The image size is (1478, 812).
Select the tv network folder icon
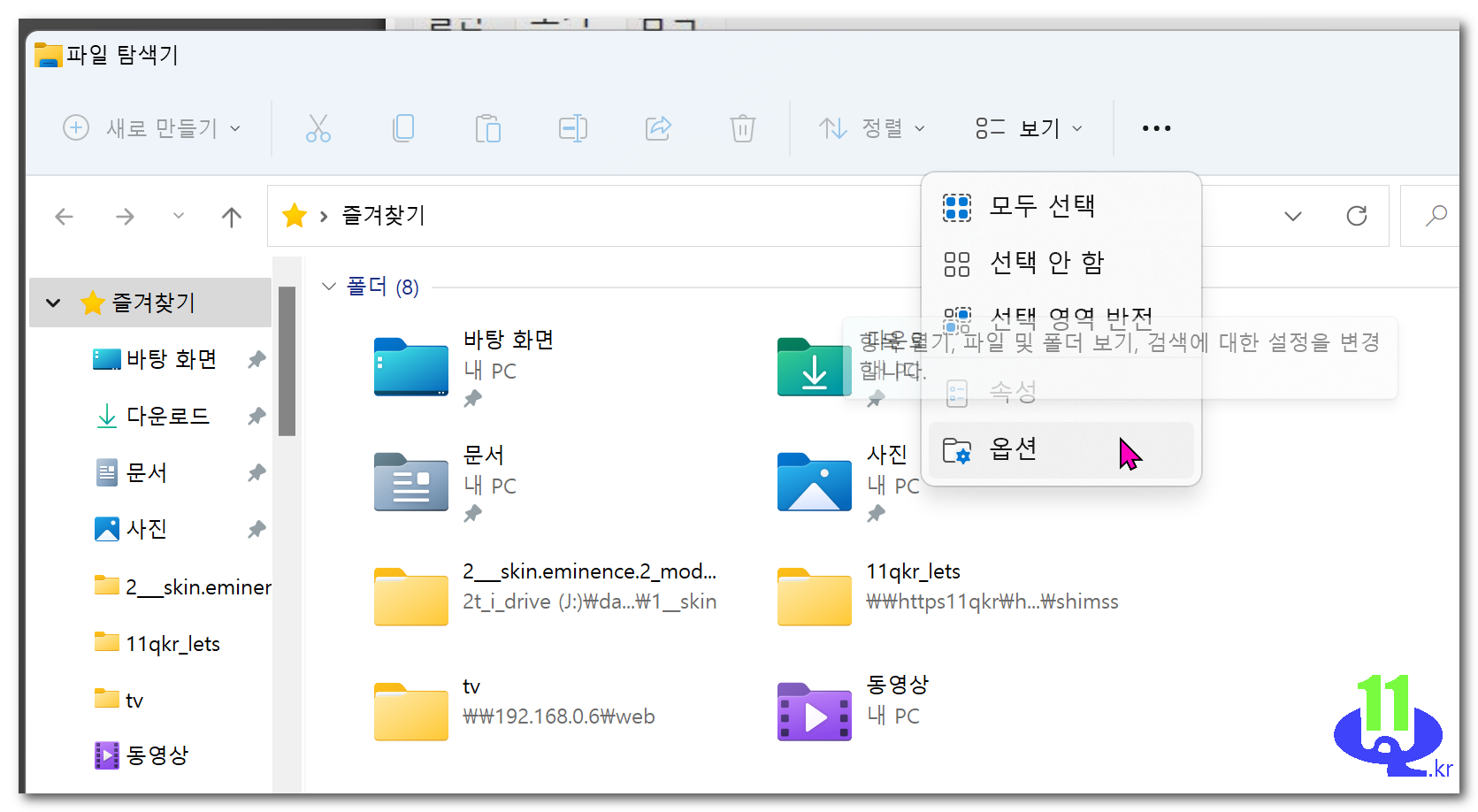[411, 711]
